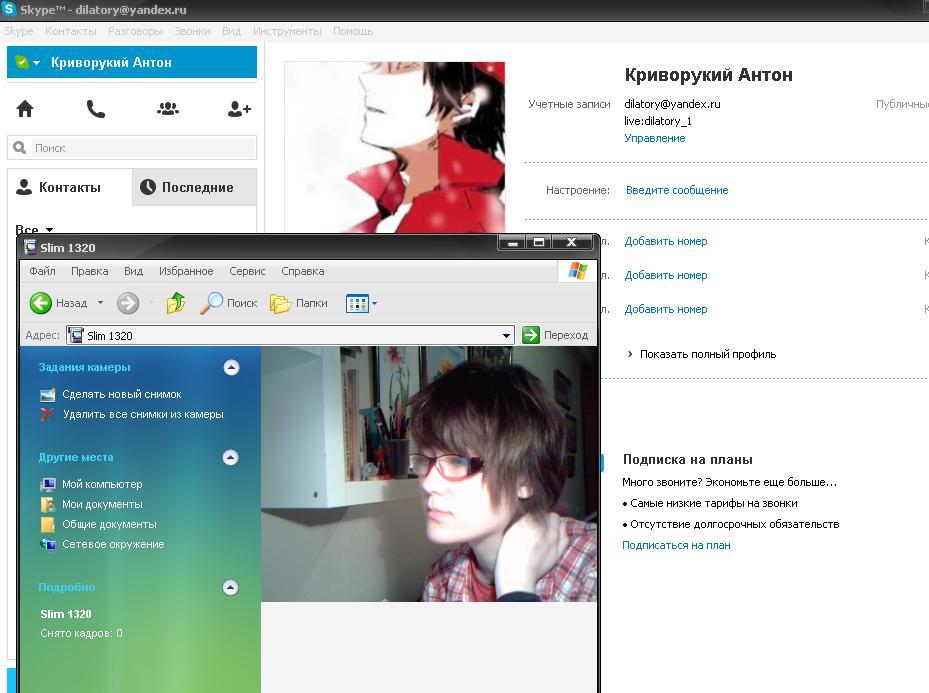Open the address bar dropdown
The image size is (929, 693).
click(507, 336)
